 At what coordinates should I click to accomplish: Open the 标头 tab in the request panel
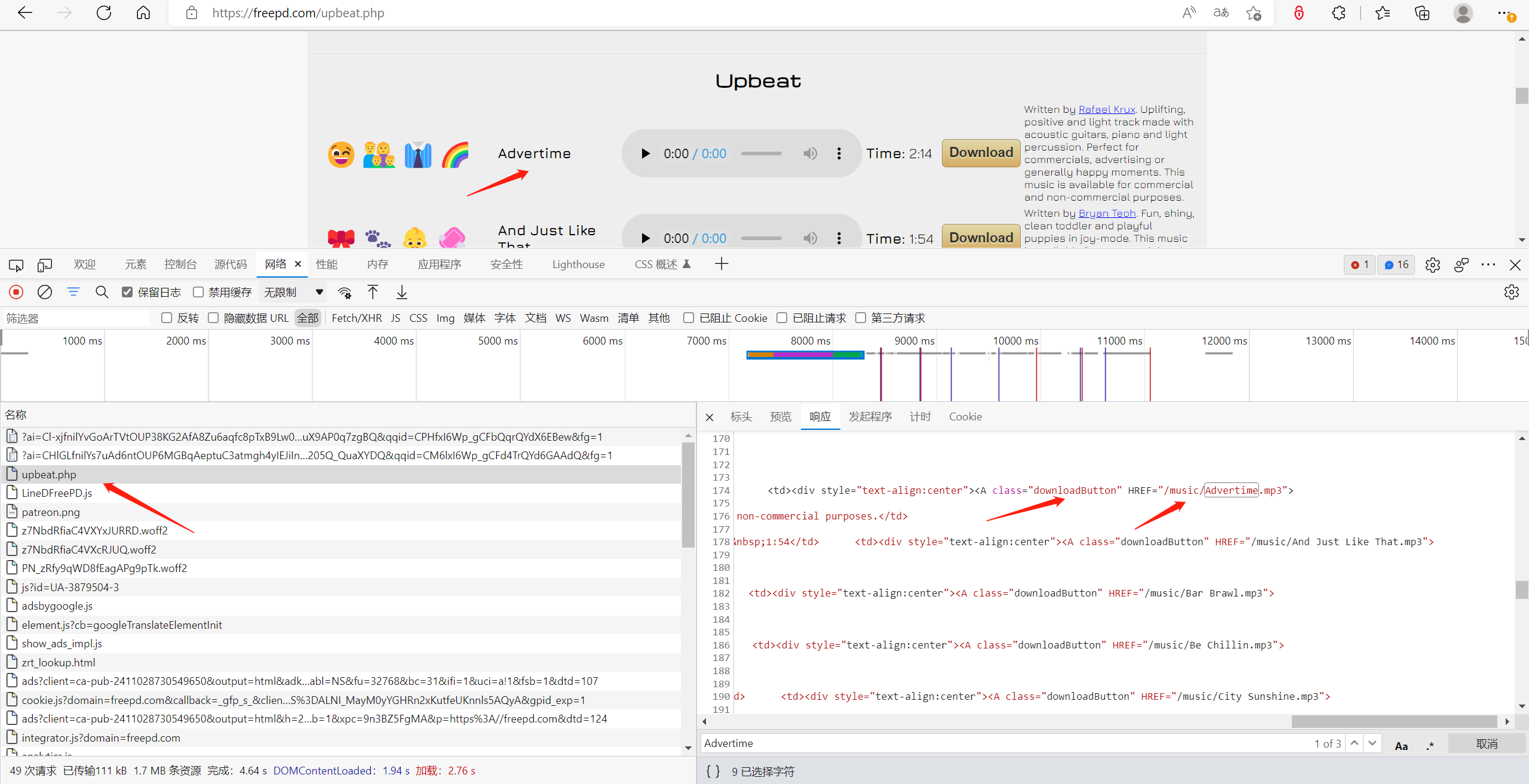pyautogui.click(x=741, y=416)
